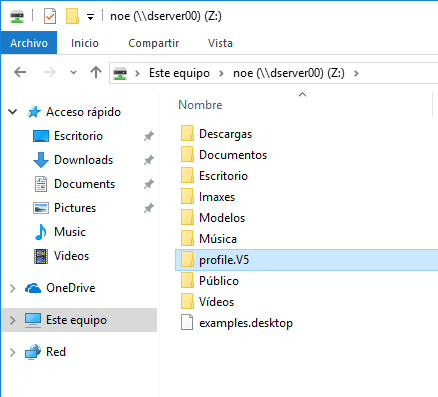Viewport: 438px width, 397px height.
Task: Click the New folder quick access icon
Action: (x=72, y=16)
